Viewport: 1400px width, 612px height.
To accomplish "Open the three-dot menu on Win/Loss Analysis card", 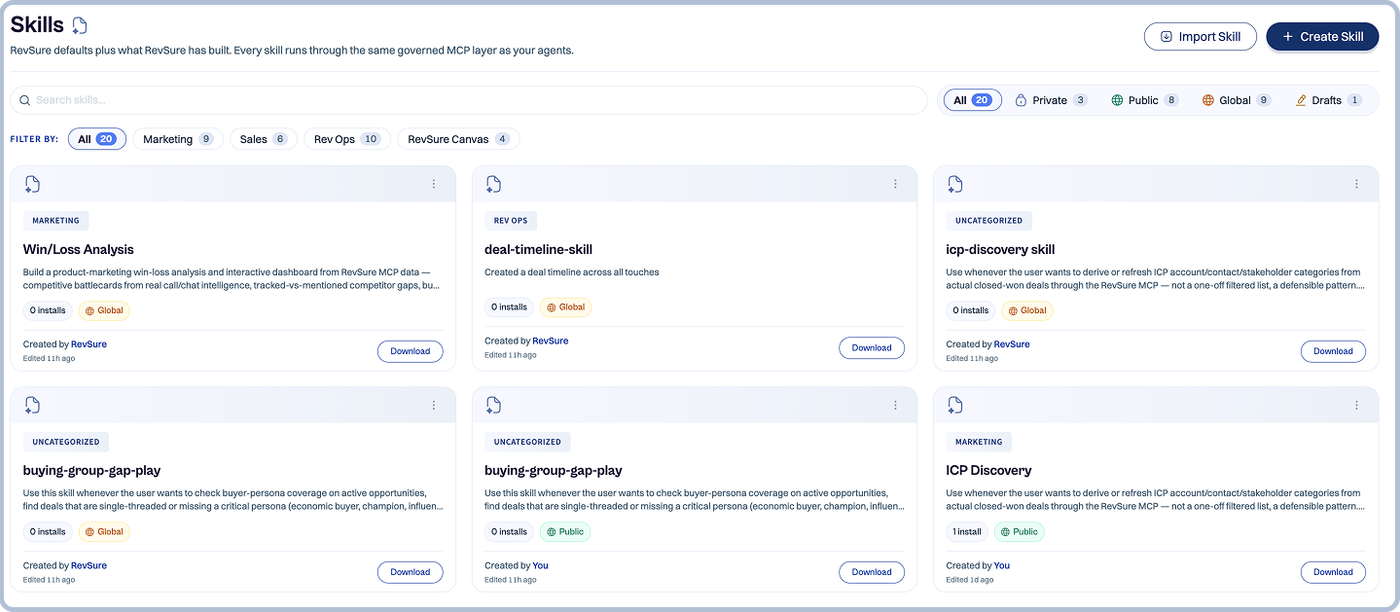I will (434, 184).
